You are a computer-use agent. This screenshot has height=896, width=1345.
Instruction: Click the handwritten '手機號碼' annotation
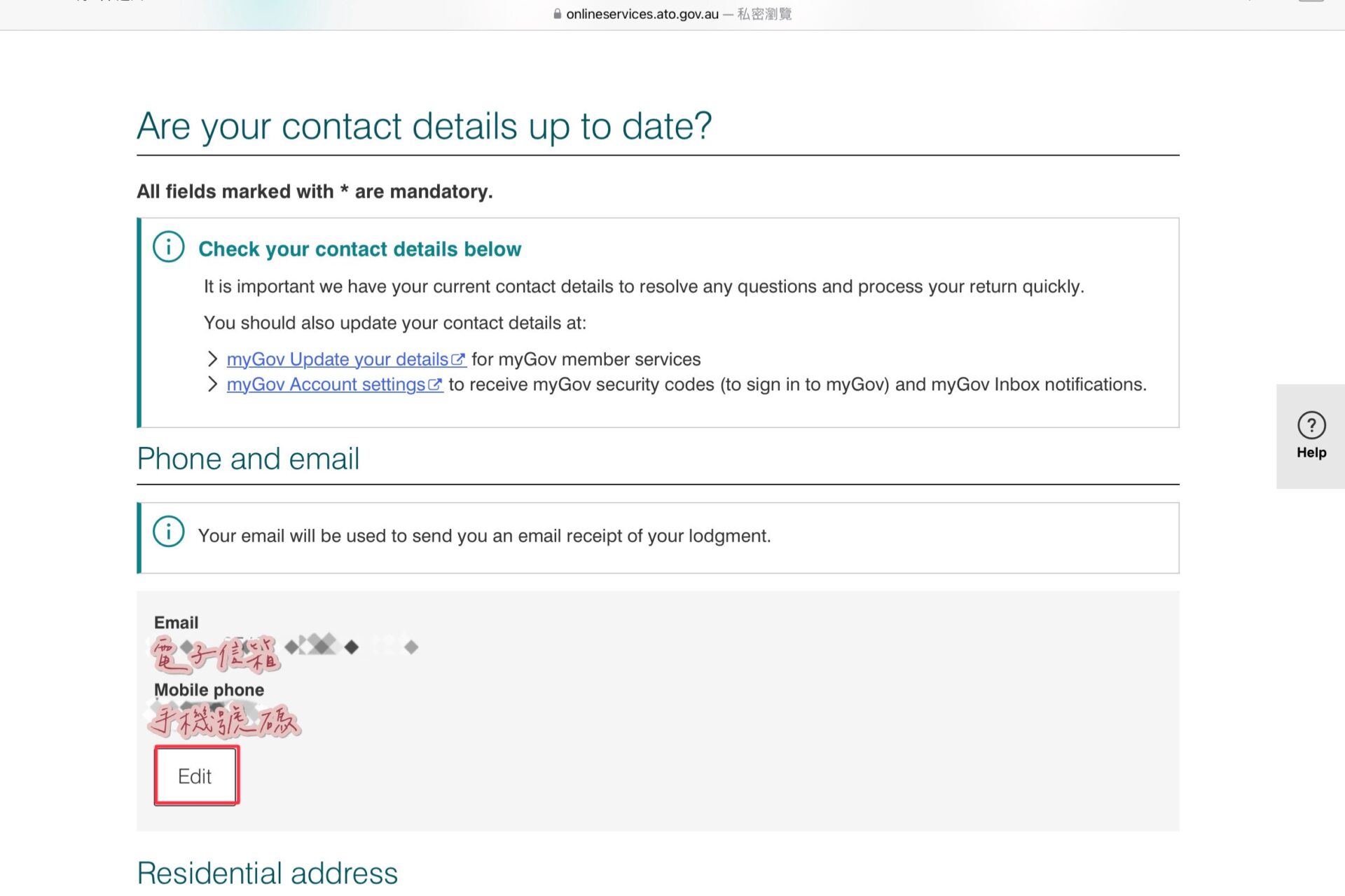pos(224,722)
